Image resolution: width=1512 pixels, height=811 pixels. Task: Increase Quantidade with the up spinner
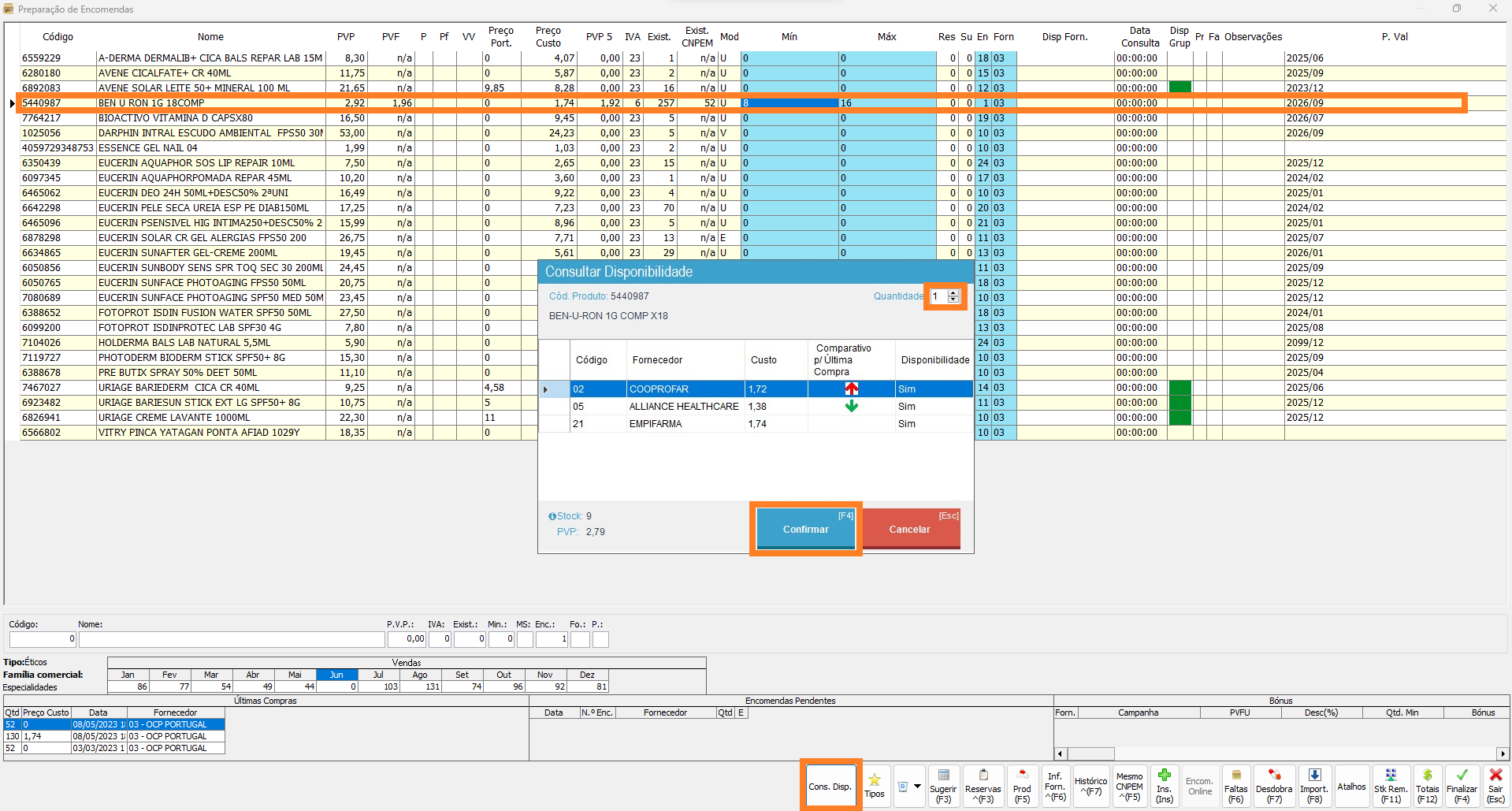[953, 292]
